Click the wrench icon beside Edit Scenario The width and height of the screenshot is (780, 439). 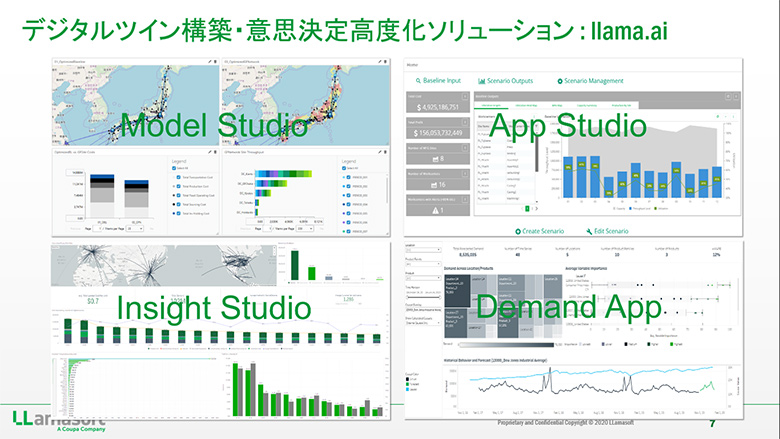(589, 231)
